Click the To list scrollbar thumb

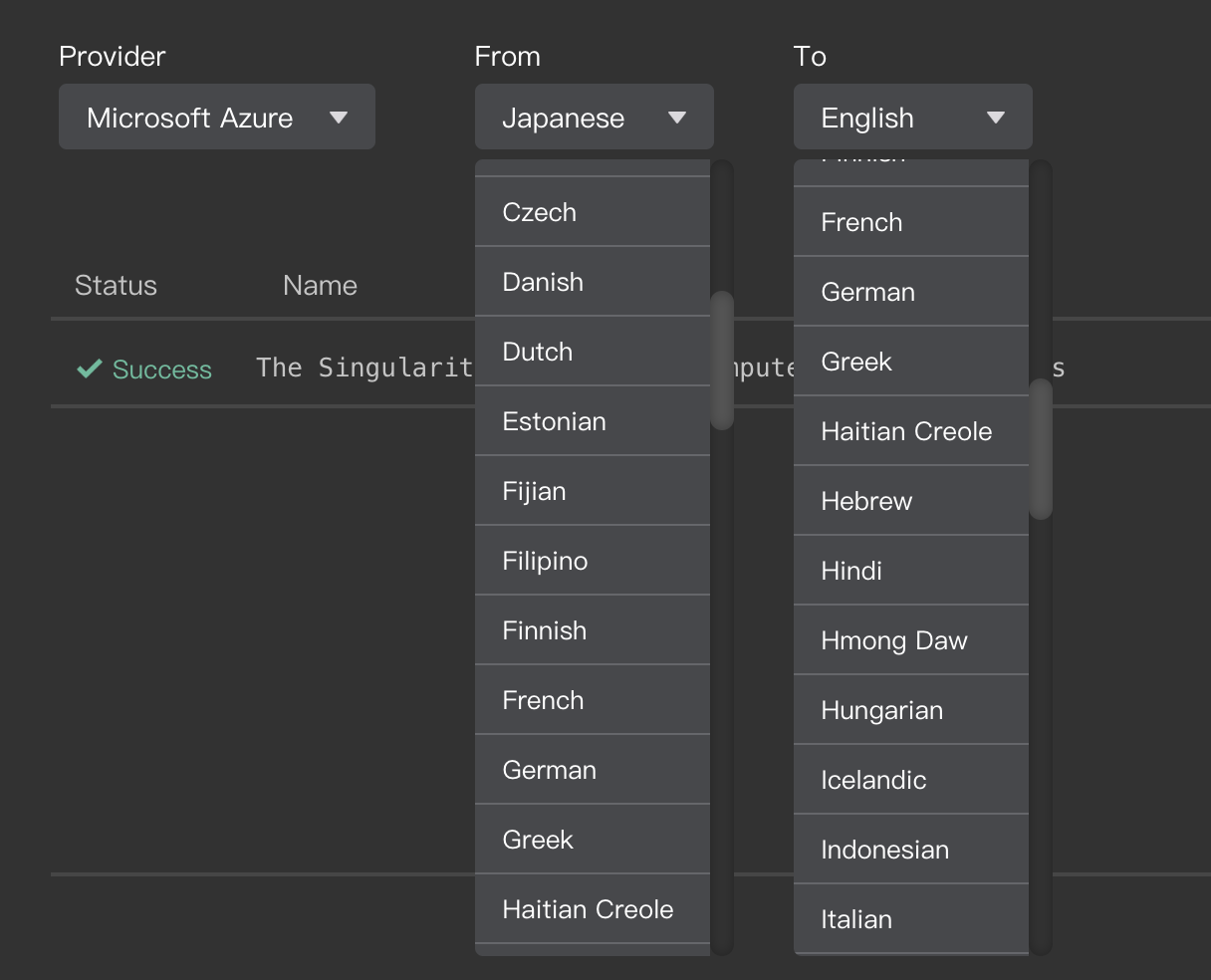pos(1041,449)
